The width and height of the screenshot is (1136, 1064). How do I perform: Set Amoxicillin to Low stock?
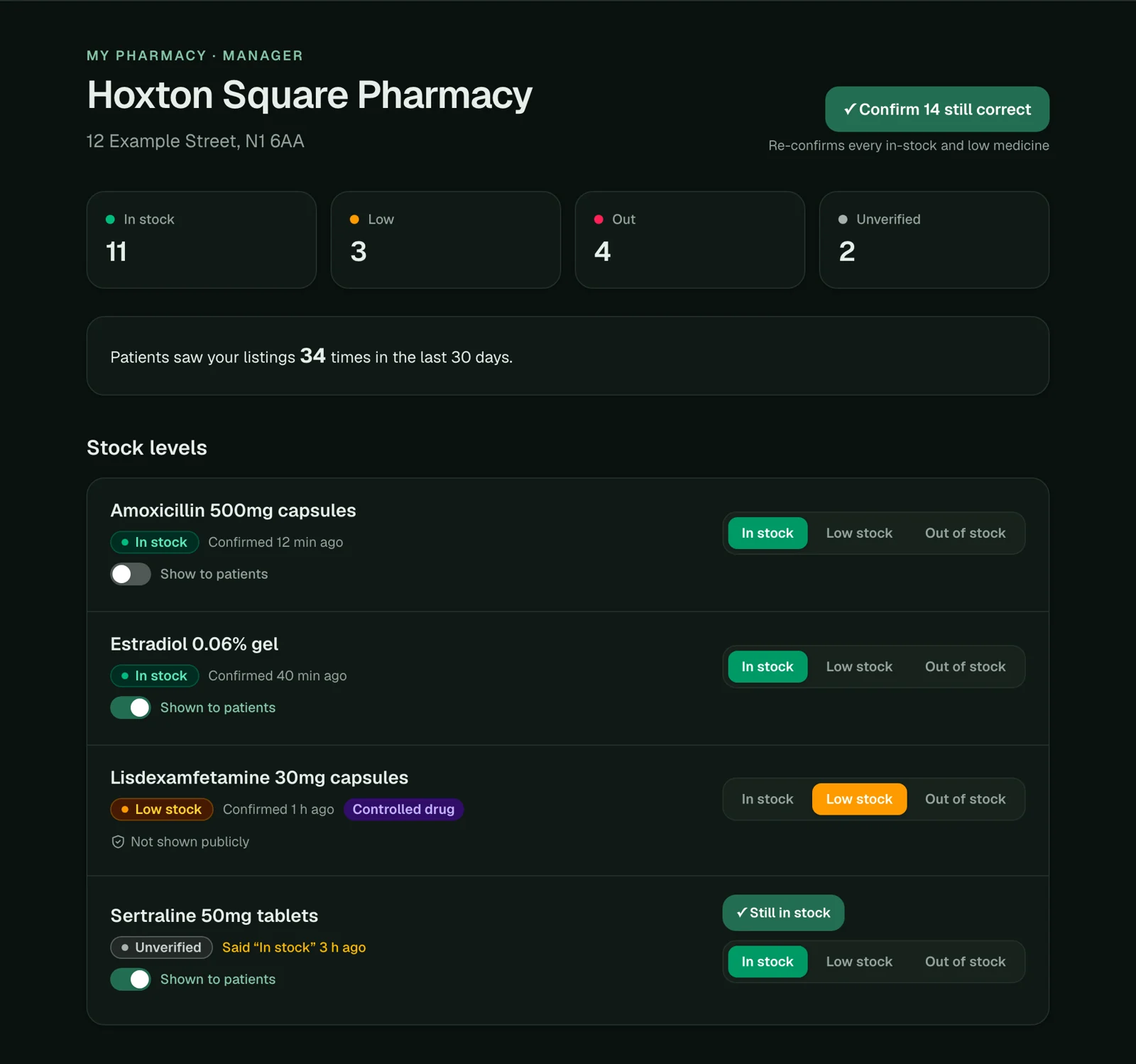coord(859,533)
